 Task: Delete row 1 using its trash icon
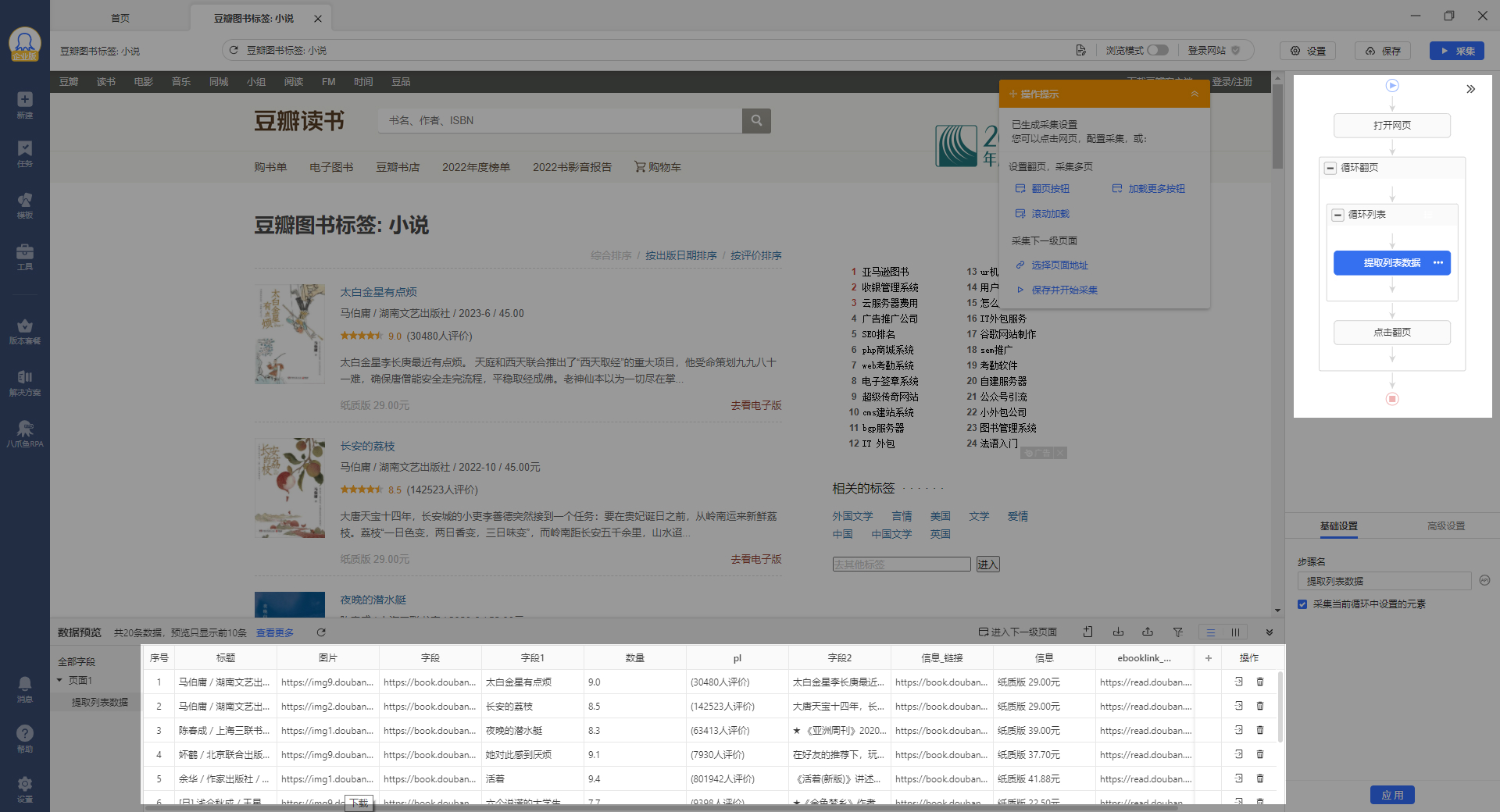coord(1260,682)
